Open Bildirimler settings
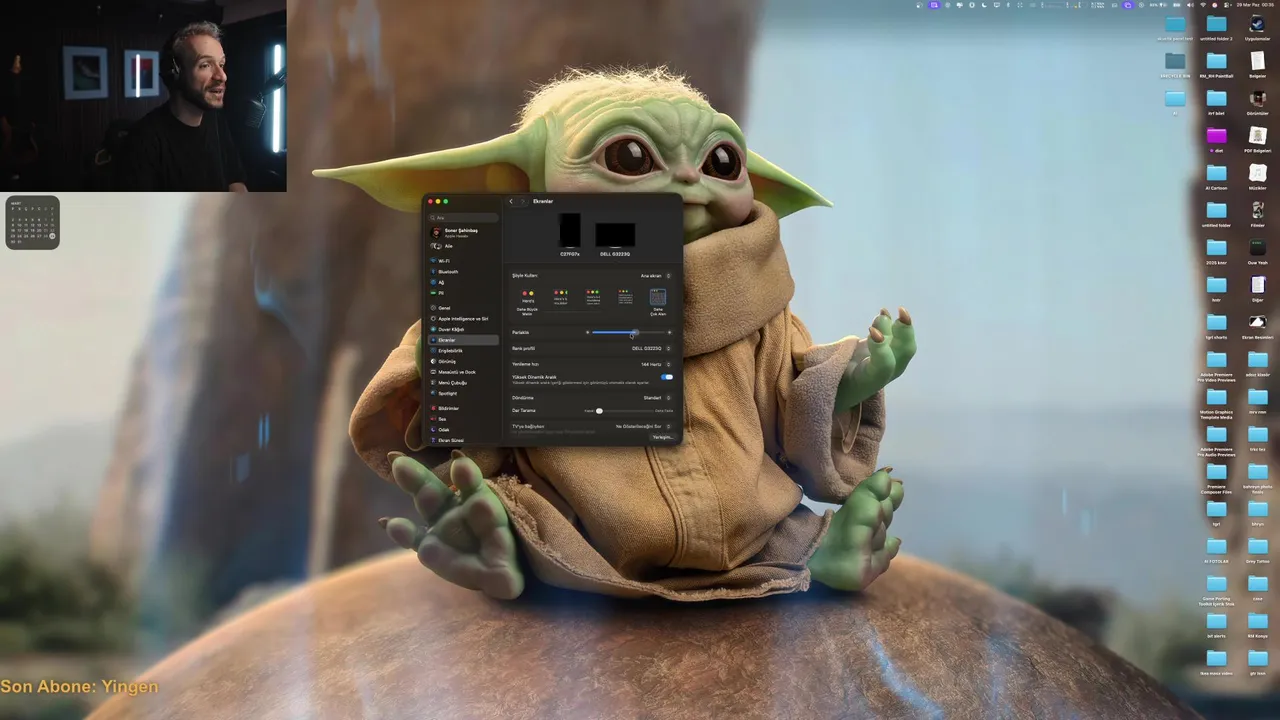Viewport: 1280px width, 720px height. [464, 408]
